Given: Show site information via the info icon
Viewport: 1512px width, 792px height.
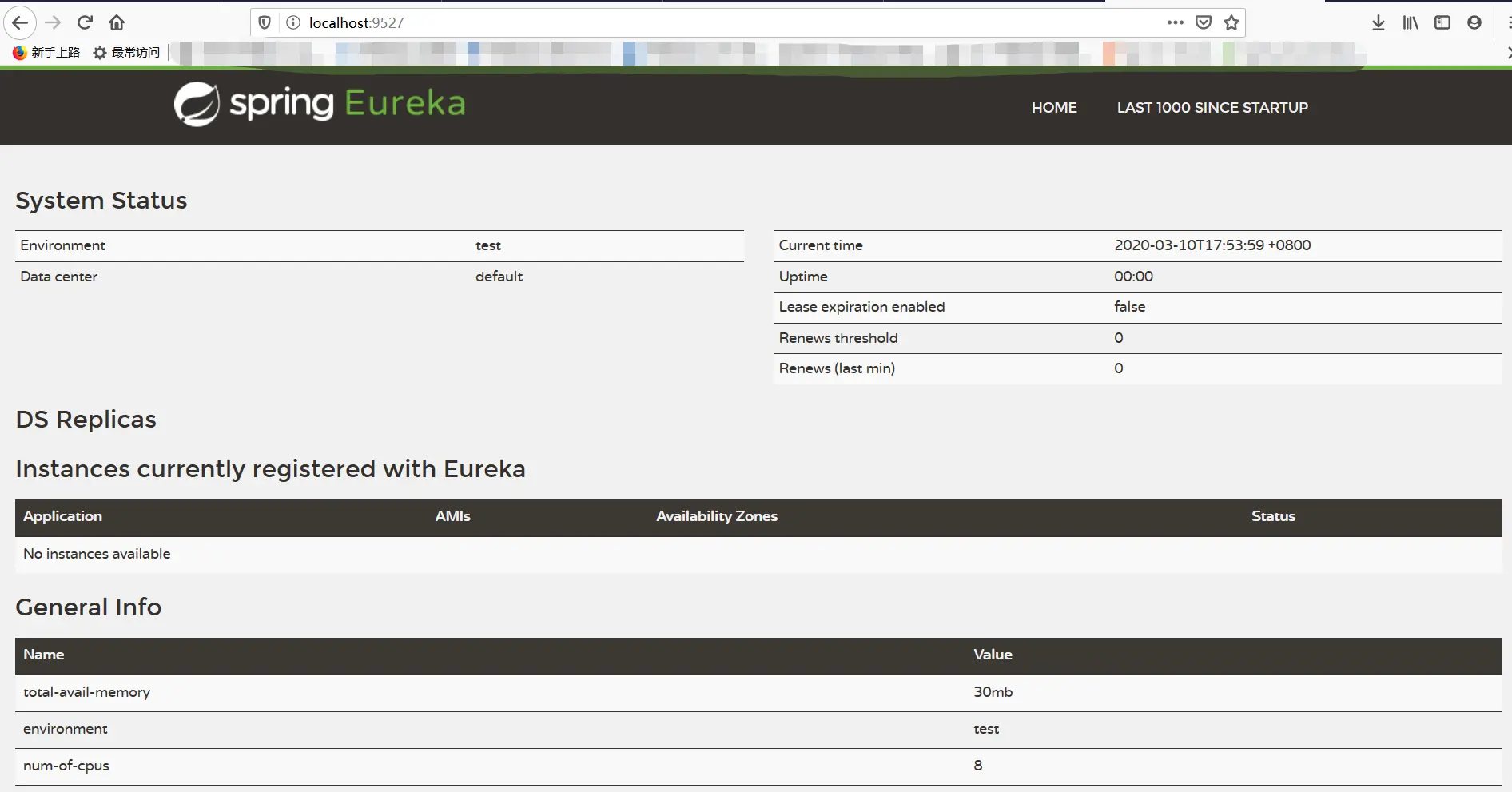Looking at the screenshot, I should click(x=293, y=22).
